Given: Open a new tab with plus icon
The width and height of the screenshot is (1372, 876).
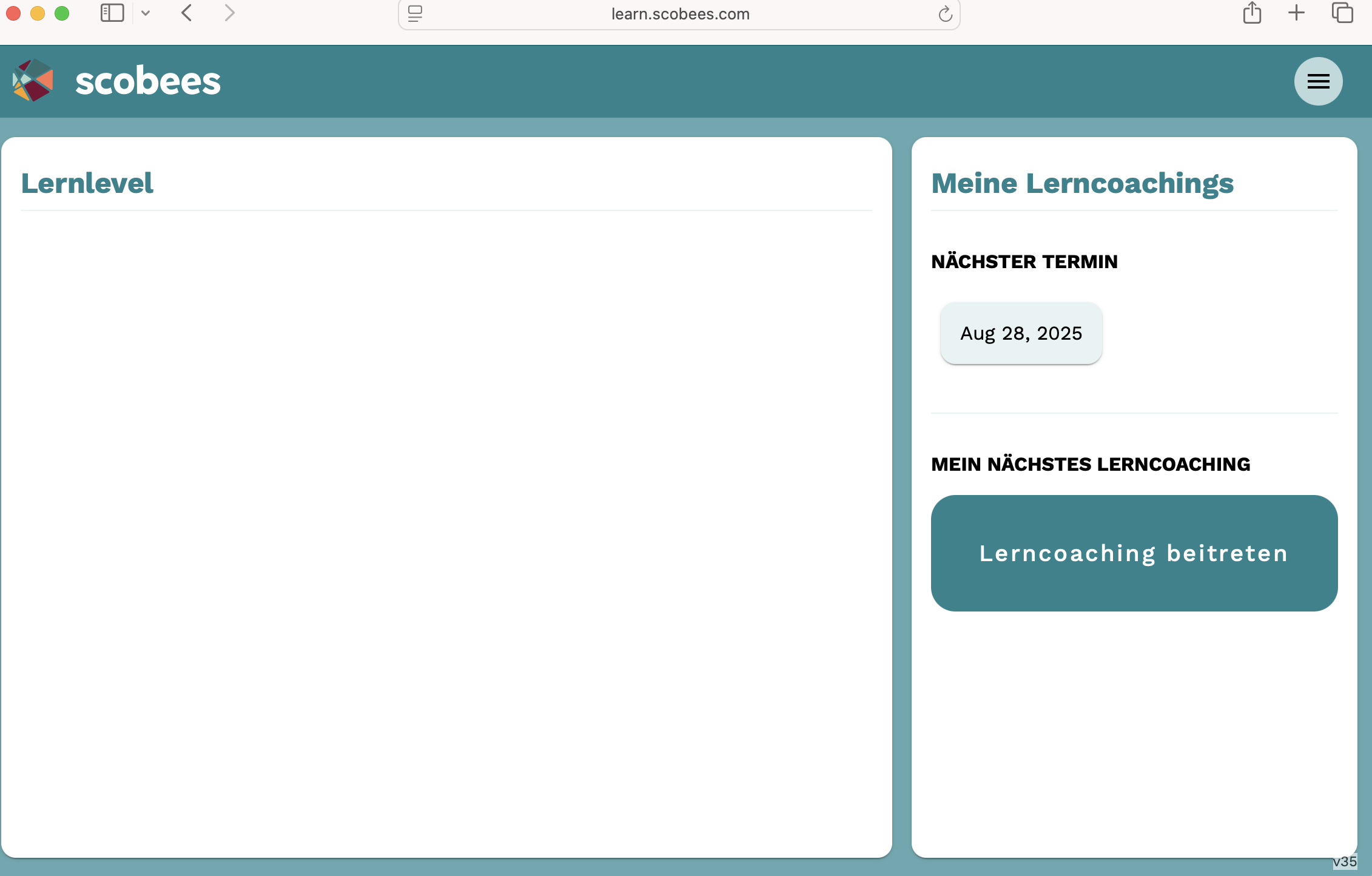Looking at the screenshot, I should coord(1296,13).
